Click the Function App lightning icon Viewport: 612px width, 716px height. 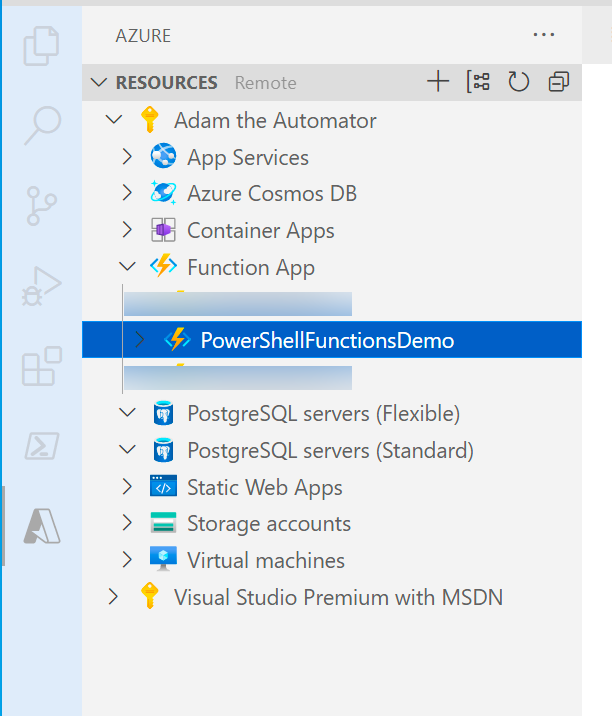click(163, 266)
